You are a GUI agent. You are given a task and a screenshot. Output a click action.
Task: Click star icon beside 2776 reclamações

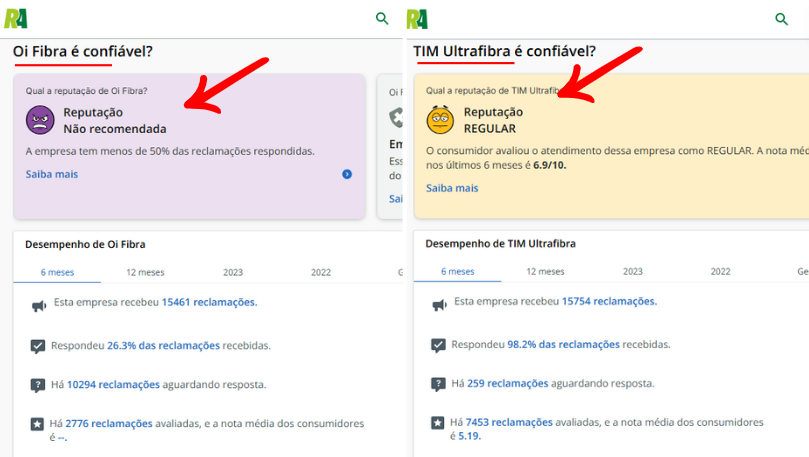(37, 425)
